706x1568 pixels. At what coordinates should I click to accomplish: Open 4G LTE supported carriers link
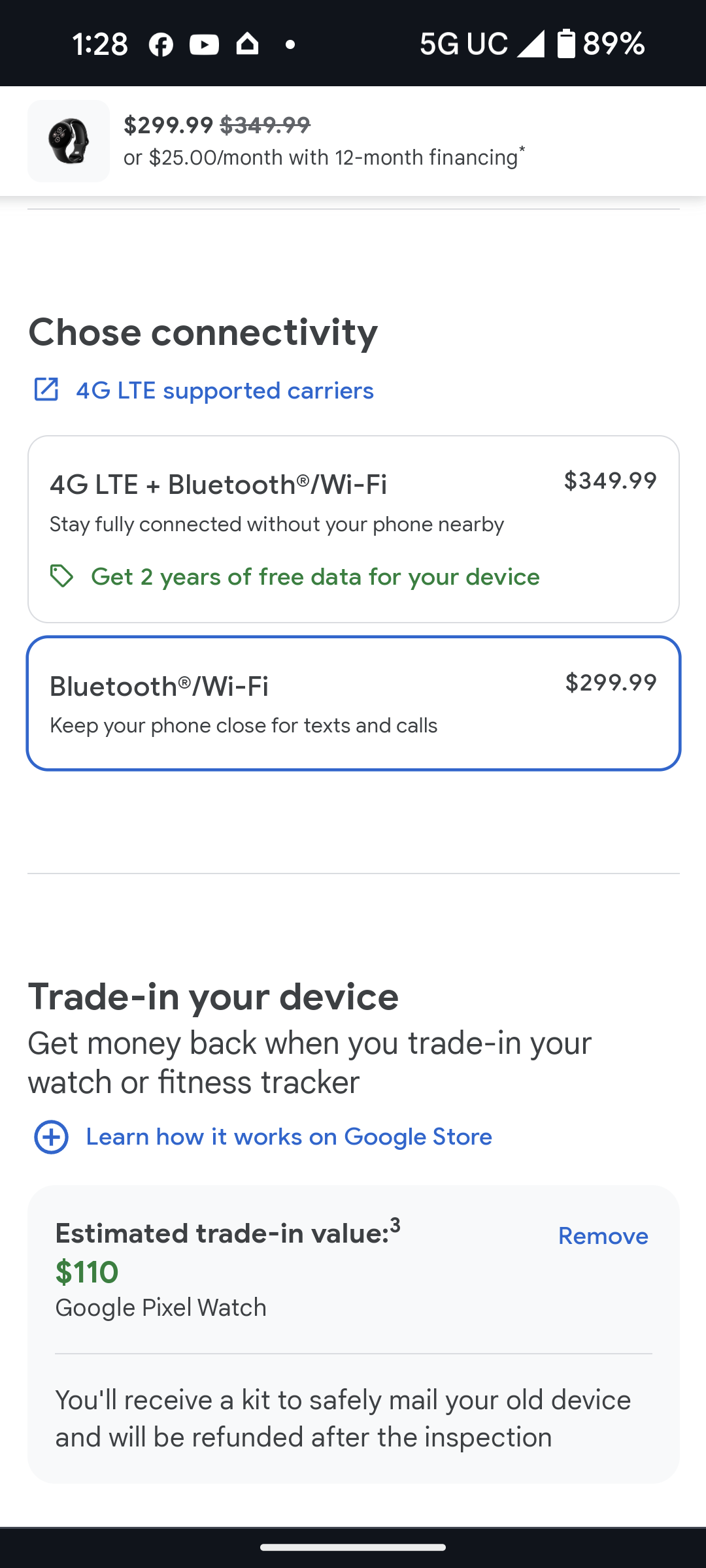225,391
